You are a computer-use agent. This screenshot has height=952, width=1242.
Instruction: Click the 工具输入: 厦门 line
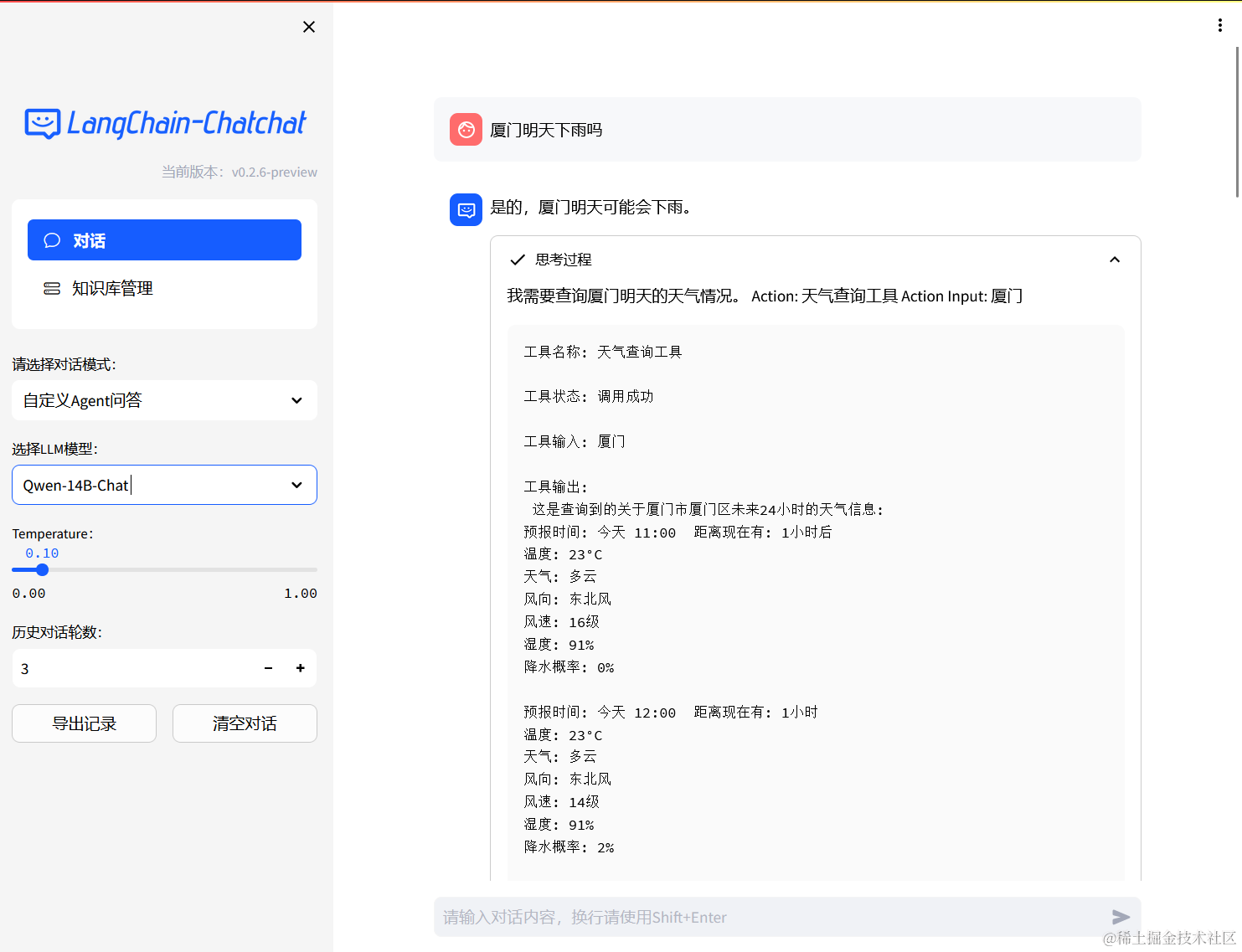575,441
